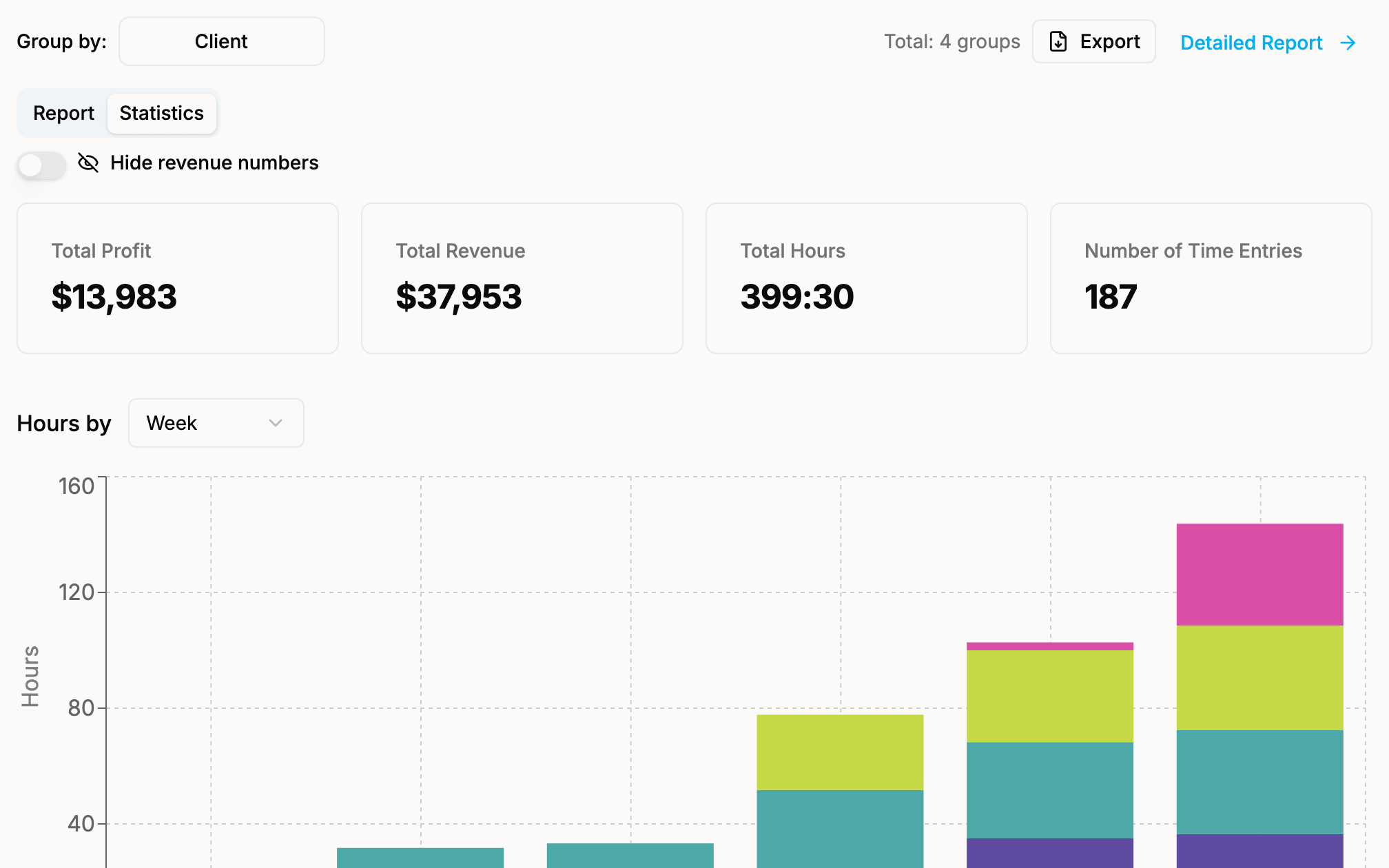The width and height of the screenshot is (1389, 868).
Task: Select the Statistics tab
Action: click(162, 113)
